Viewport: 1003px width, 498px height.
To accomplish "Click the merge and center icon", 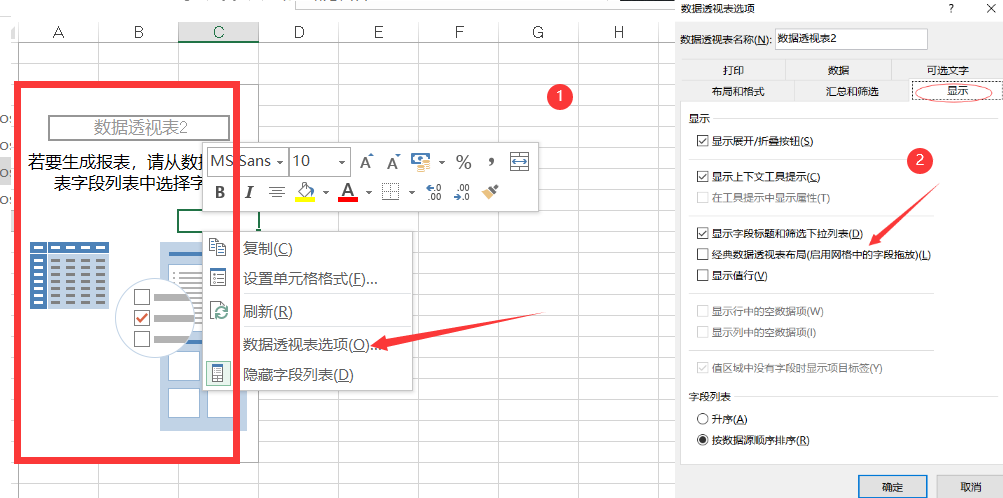I will point(519,162).
